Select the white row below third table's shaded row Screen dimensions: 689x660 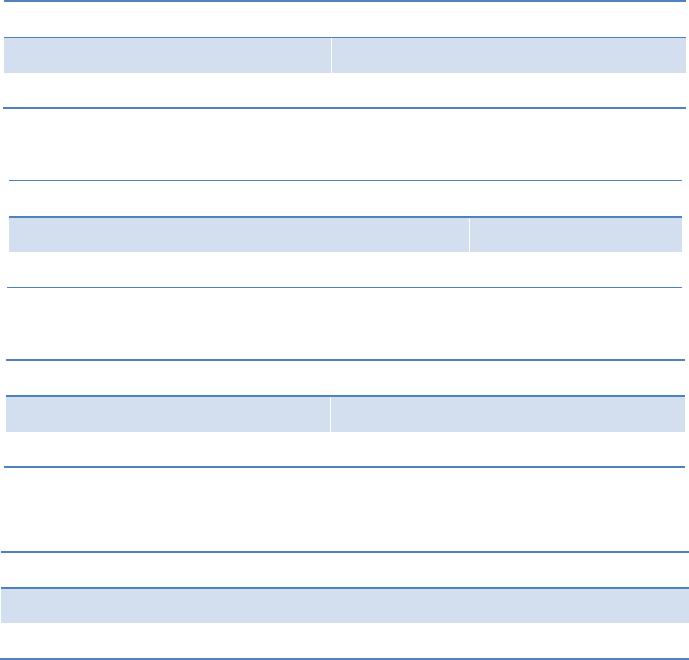tap(345, 449)
